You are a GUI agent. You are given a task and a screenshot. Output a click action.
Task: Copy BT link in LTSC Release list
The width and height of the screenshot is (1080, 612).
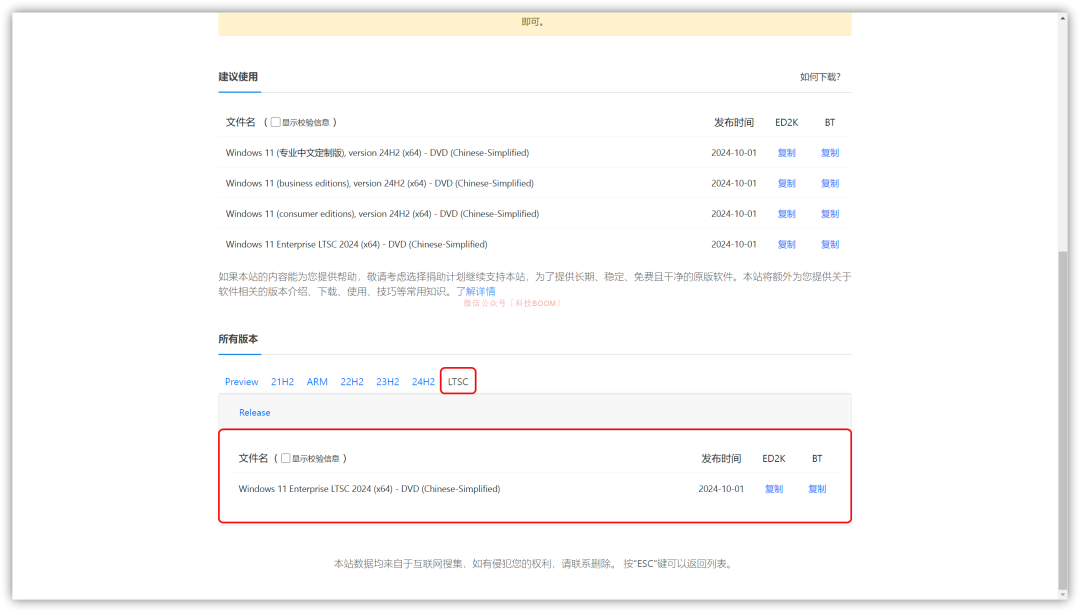click(x=817, y=489)
